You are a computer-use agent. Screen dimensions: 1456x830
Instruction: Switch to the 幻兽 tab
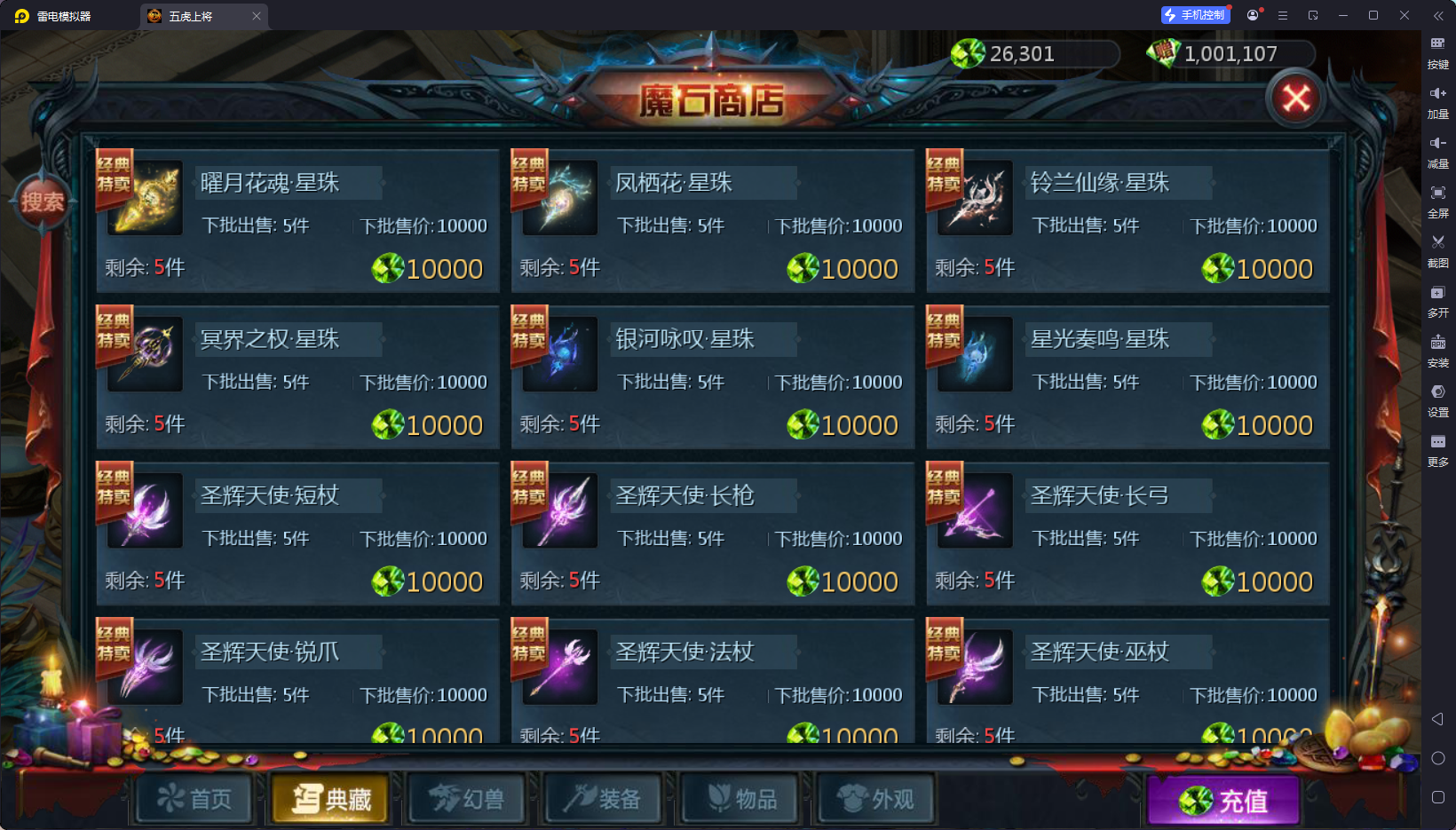point(467,799)
